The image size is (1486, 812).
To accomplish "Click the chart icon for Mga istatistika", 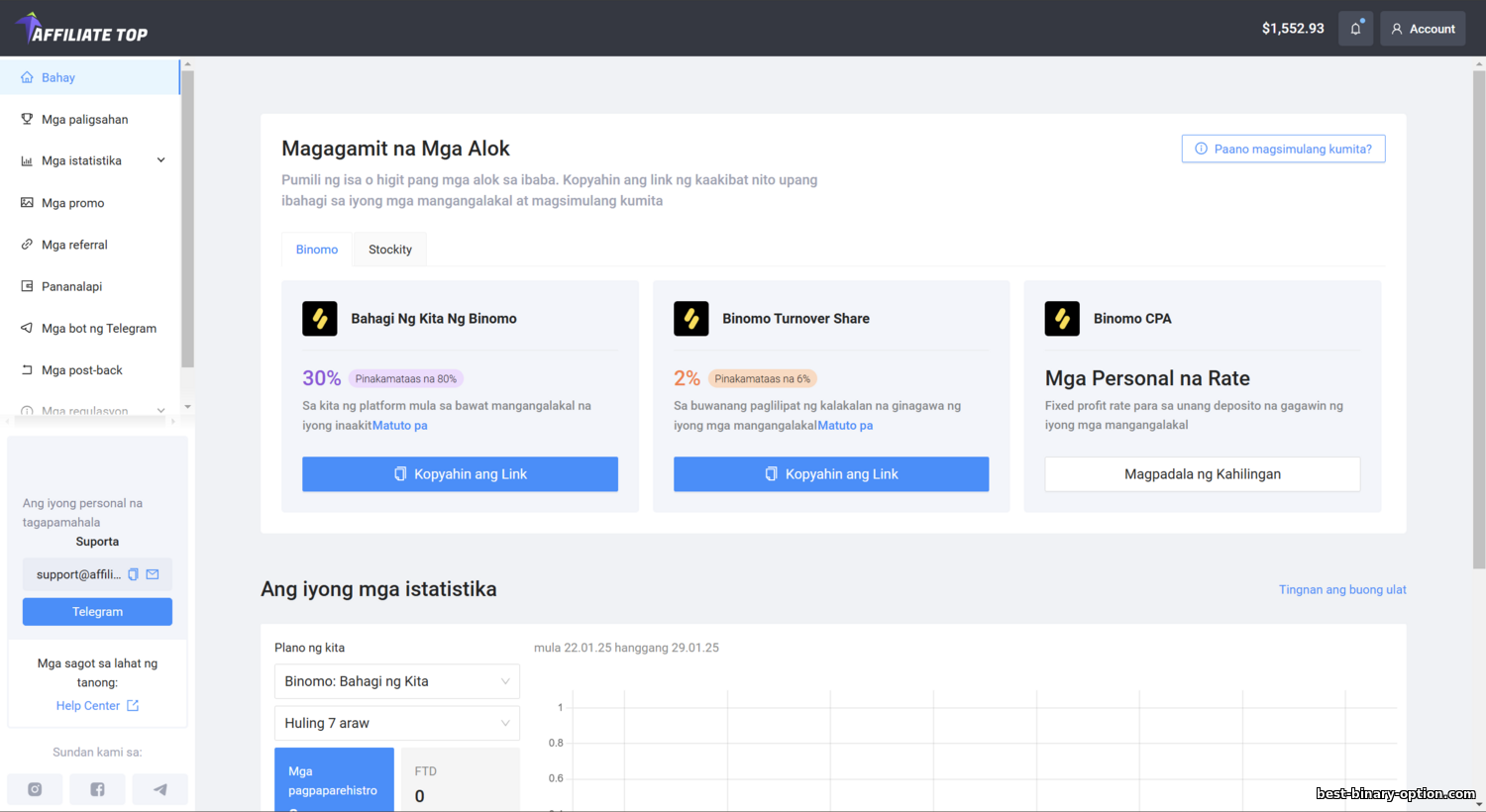I will [x=27, y=160].
